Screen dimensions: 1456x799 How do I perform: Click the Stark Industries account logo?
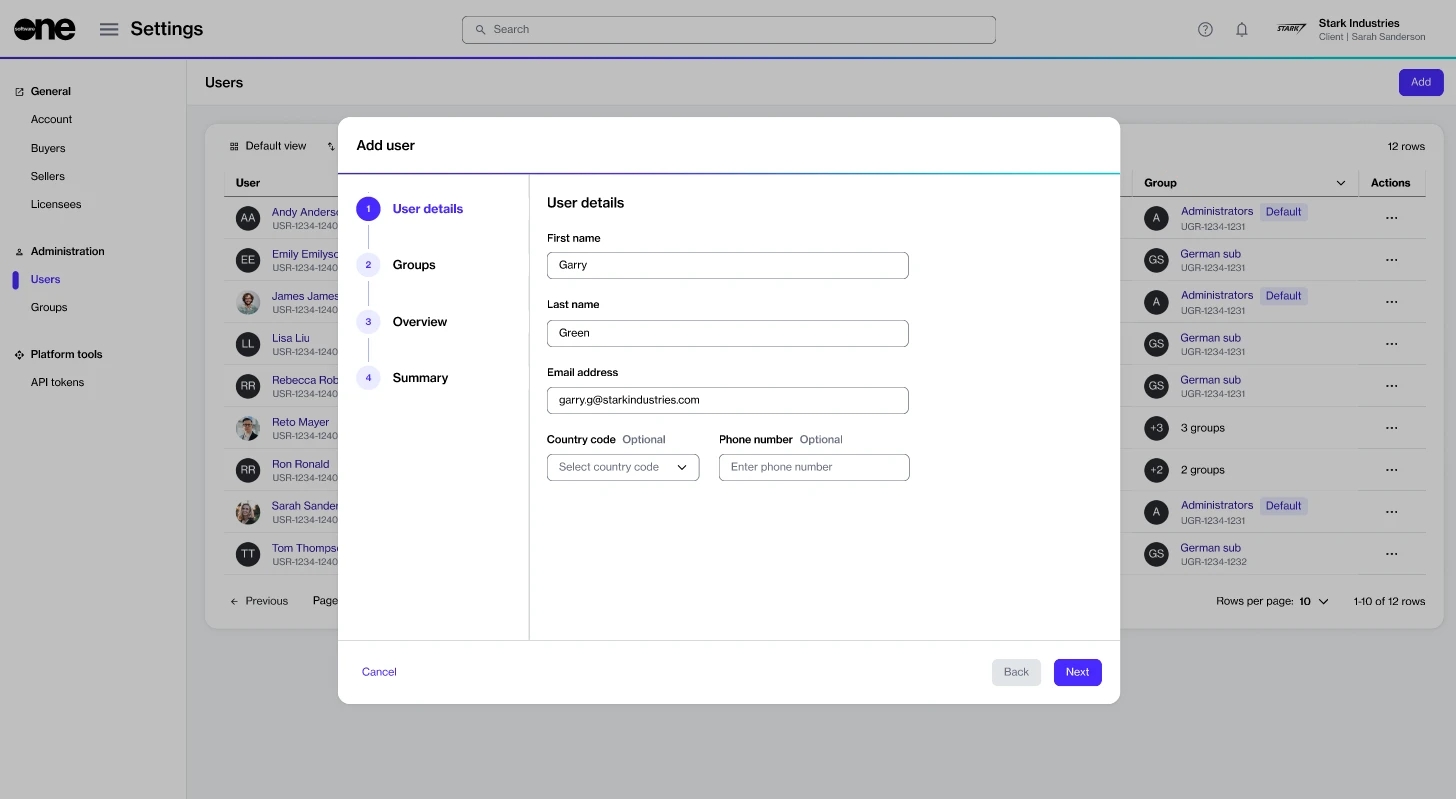click(x=1291, y=29)
